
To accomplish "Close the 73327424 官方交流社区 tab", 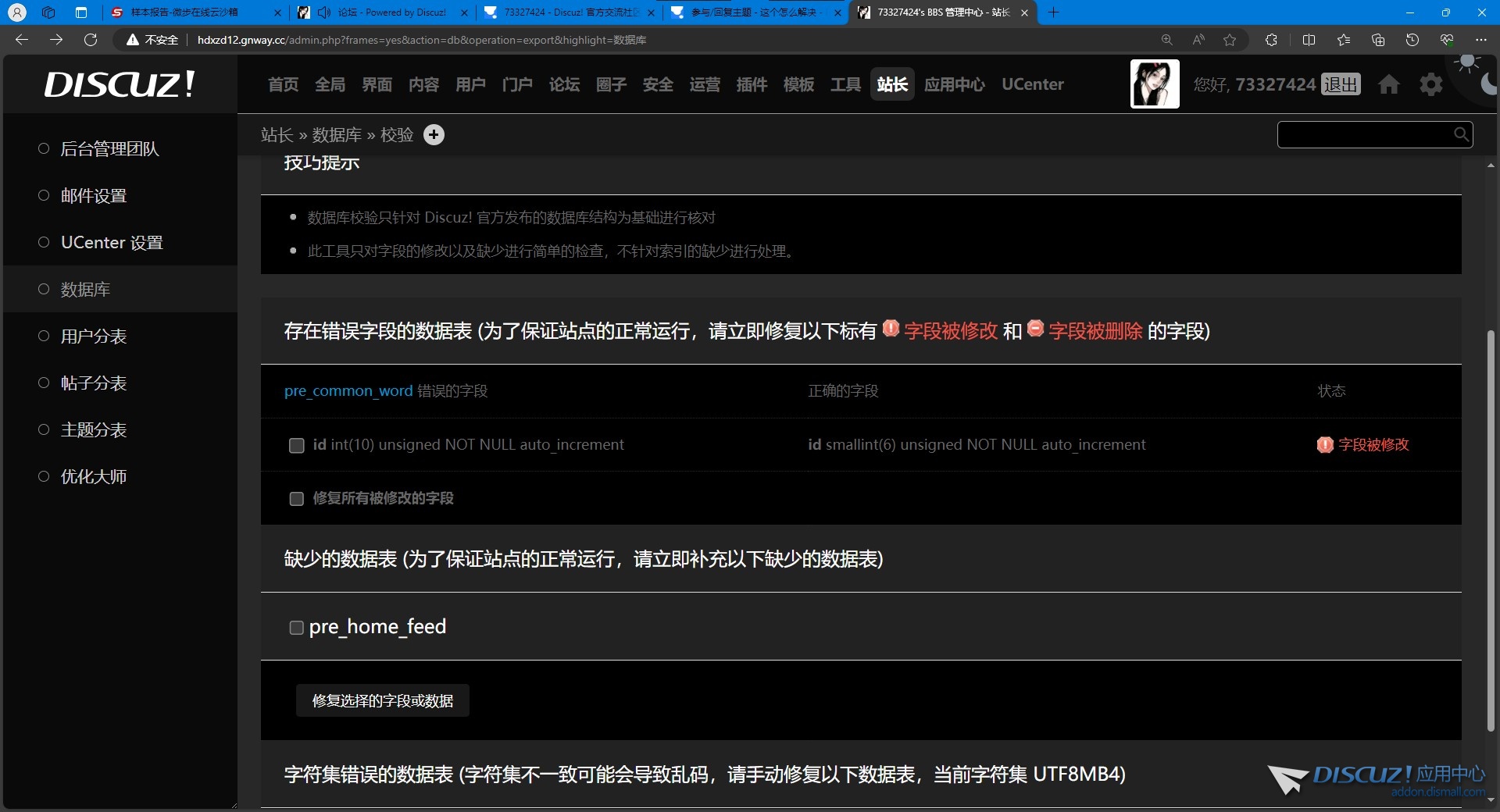I will [651, 12].
